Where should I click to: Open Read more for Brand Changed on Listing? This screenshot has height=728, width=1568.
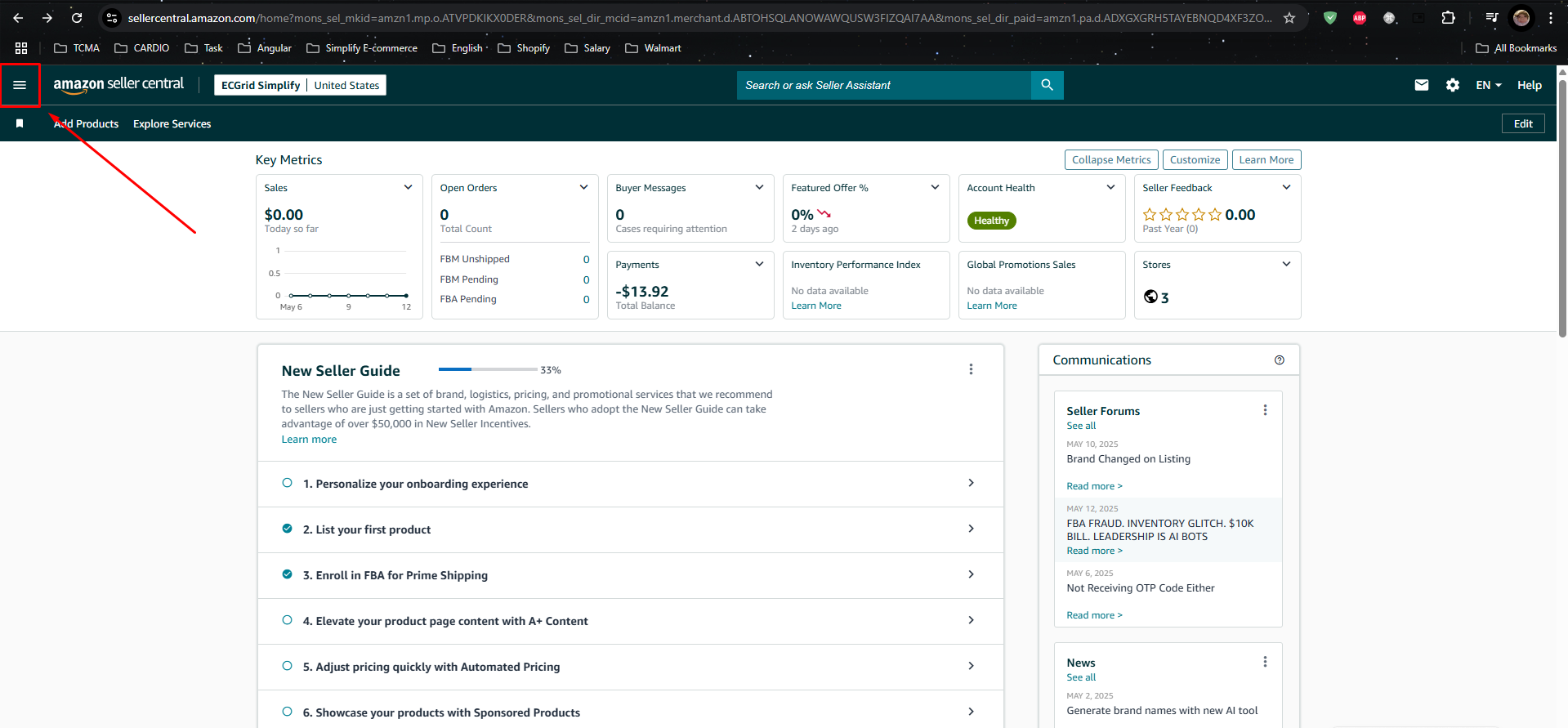click(1094, 486)
